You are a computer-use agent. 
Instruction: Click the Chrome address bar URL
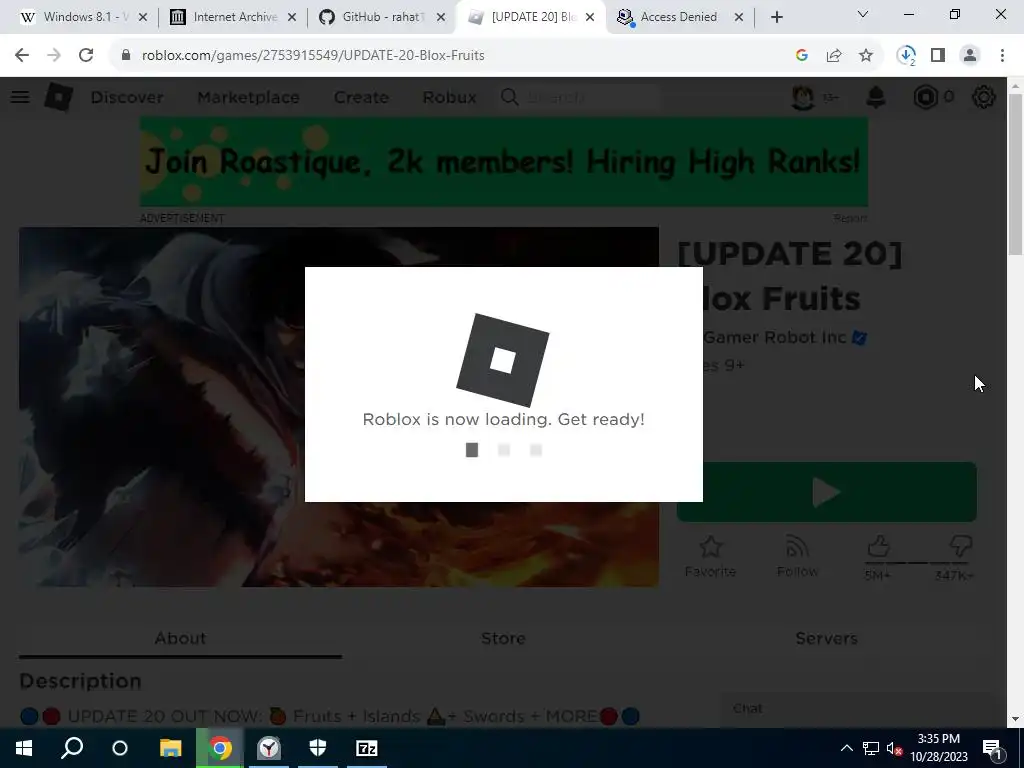pyautogui.click(x=313, y=56)
